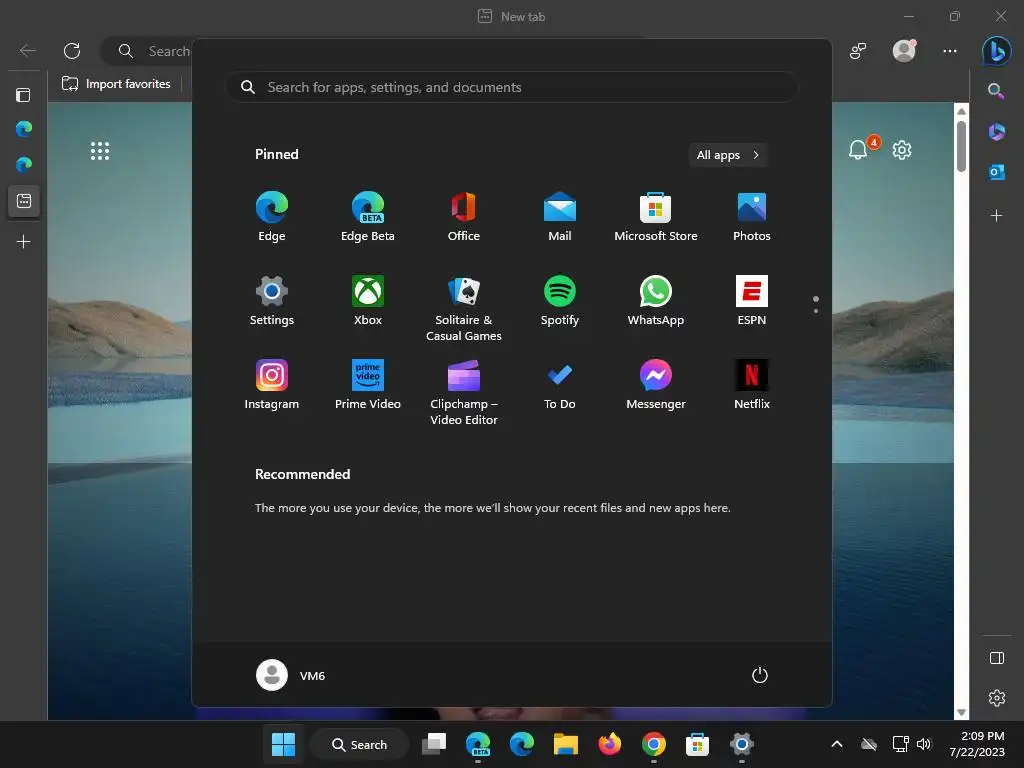Add a site to Edge sidebar

[x=996, y=216]
